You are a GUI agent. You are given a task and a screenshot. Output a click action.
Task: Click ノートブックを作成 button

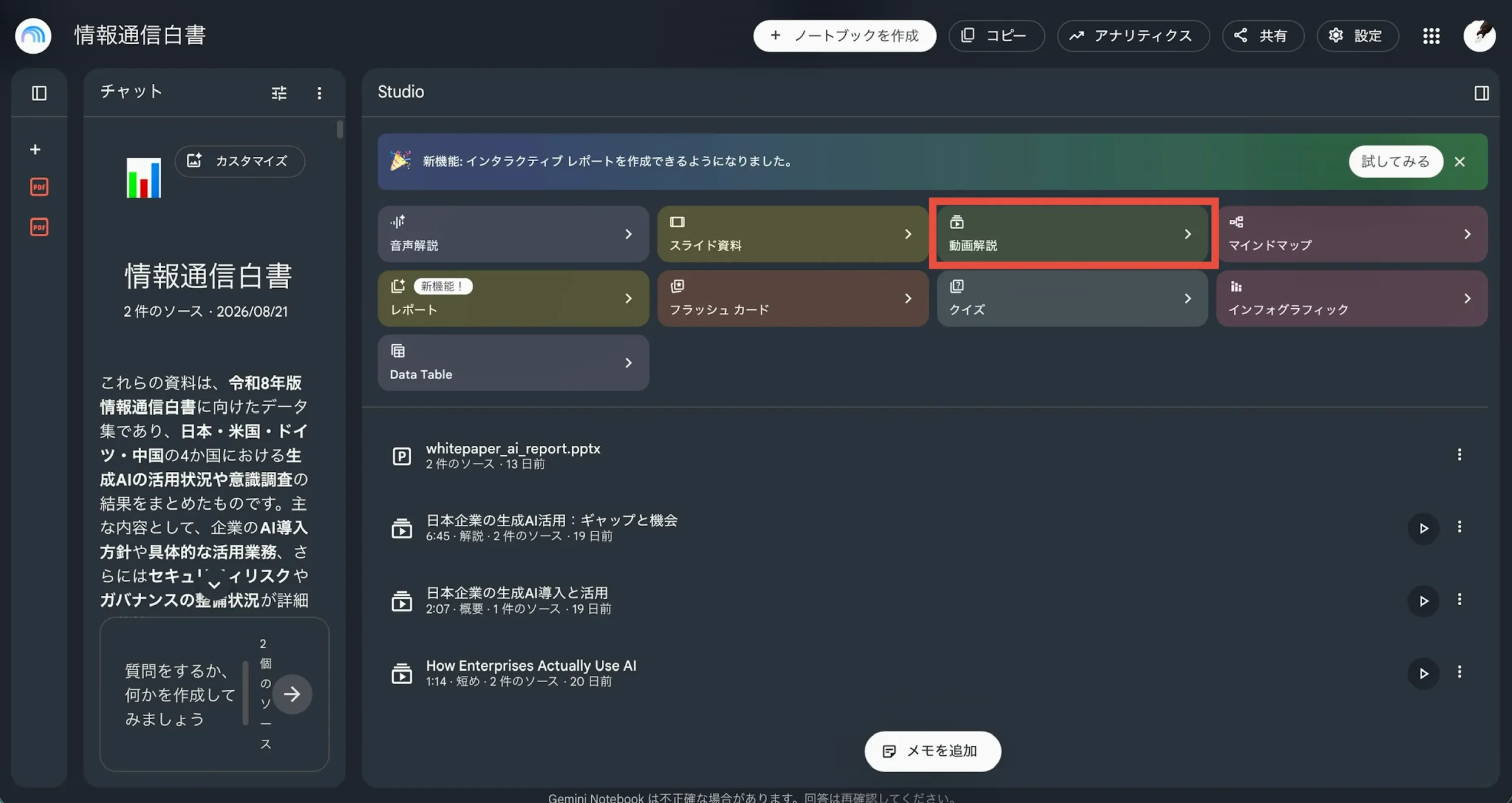[x=845, y=35]
